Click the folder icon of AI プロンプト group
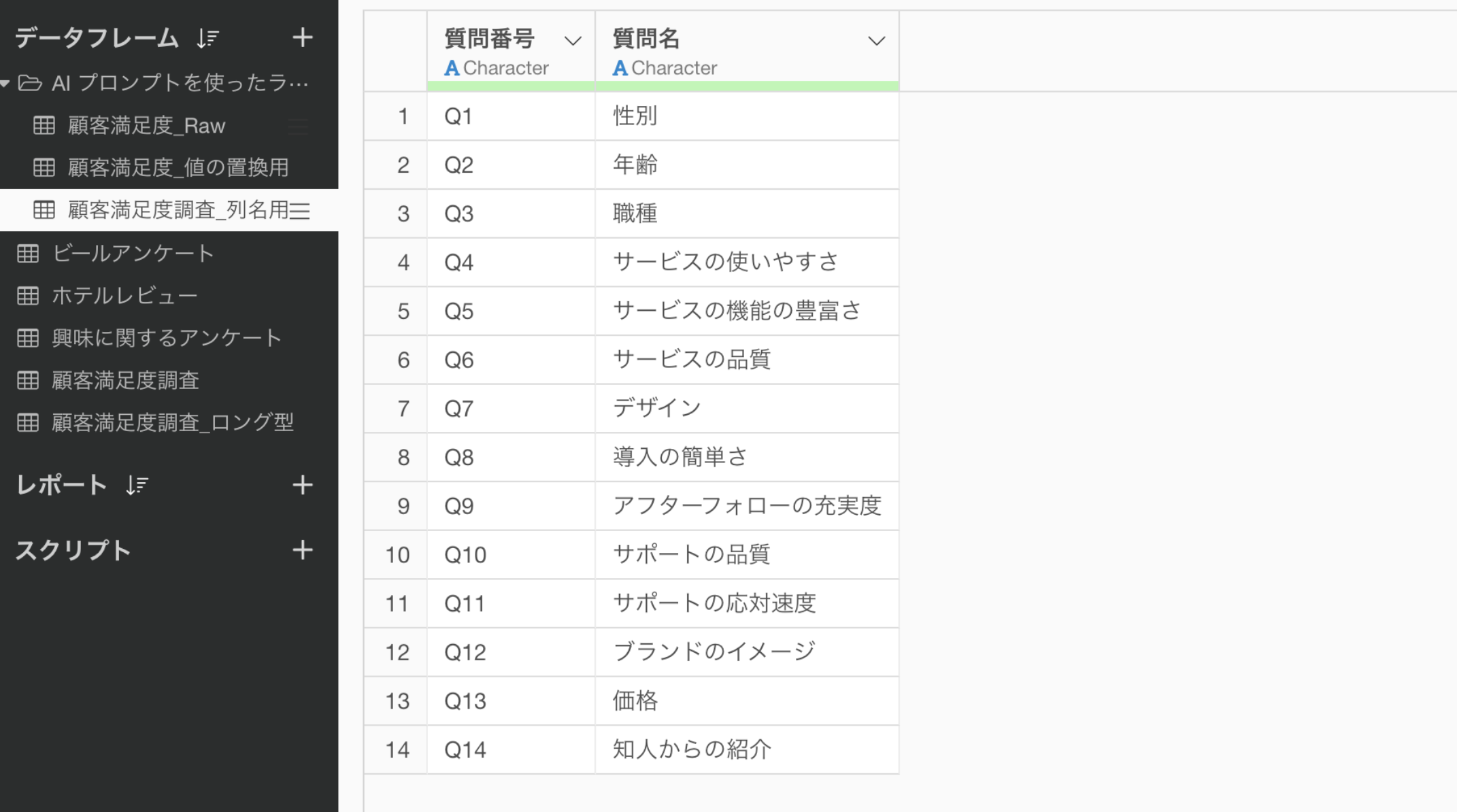Viewport: 1457px width, 812px height. point(29,83)
